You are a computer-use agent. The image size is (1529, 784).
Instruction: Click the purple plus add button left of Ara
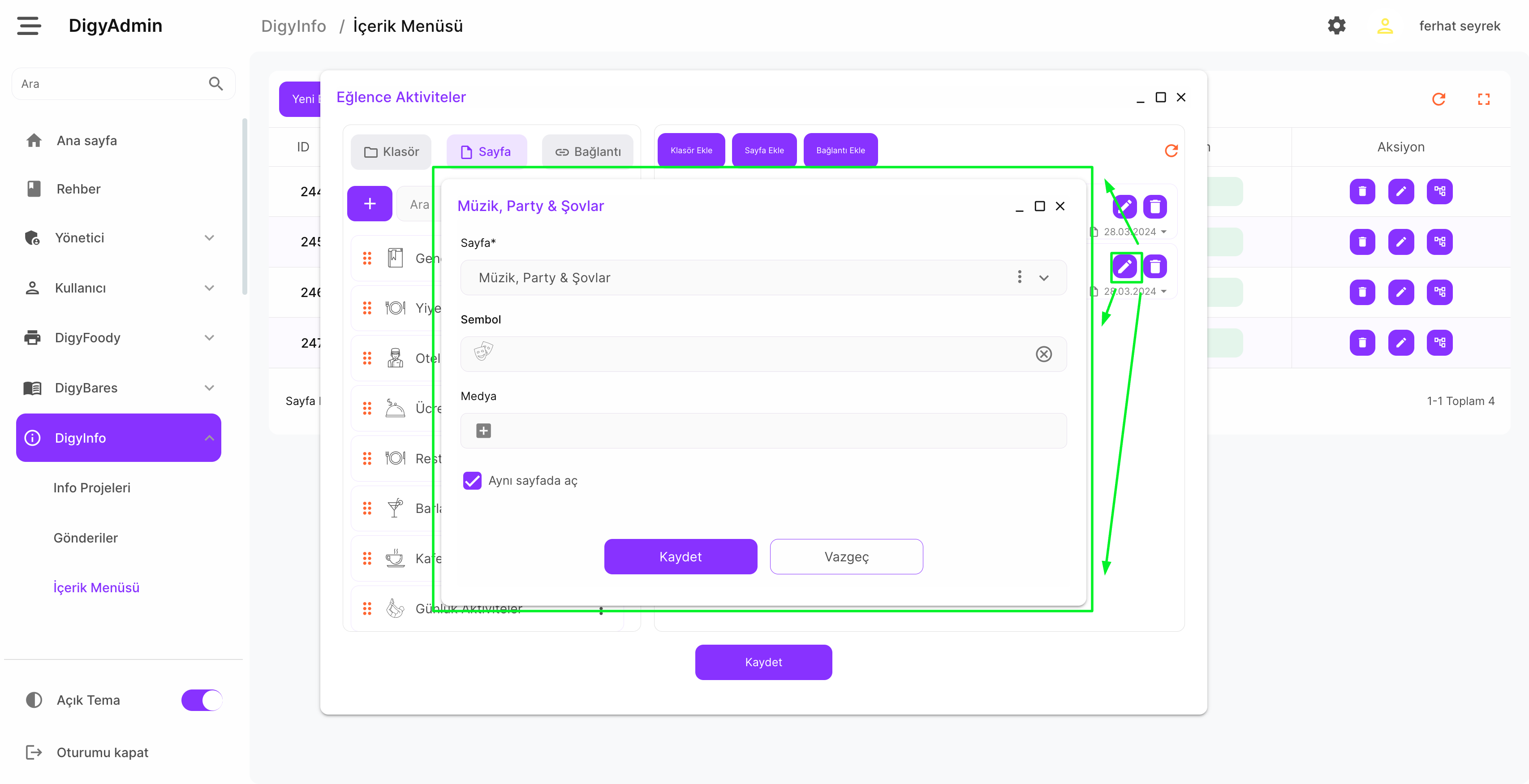(x=369, y=204)
